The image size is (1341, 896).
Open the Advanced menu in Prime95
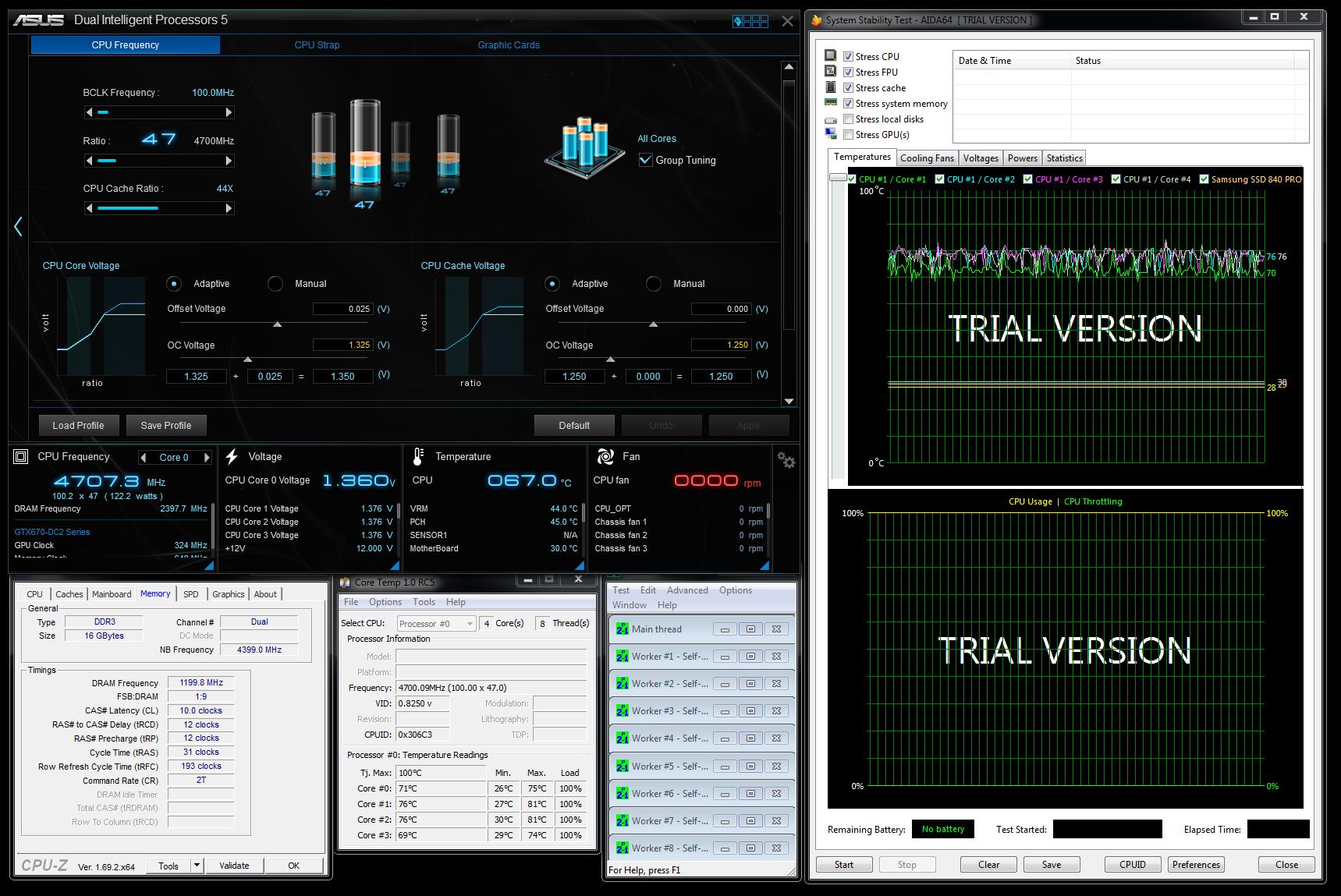pyautogui.click(x=687, y=590)
